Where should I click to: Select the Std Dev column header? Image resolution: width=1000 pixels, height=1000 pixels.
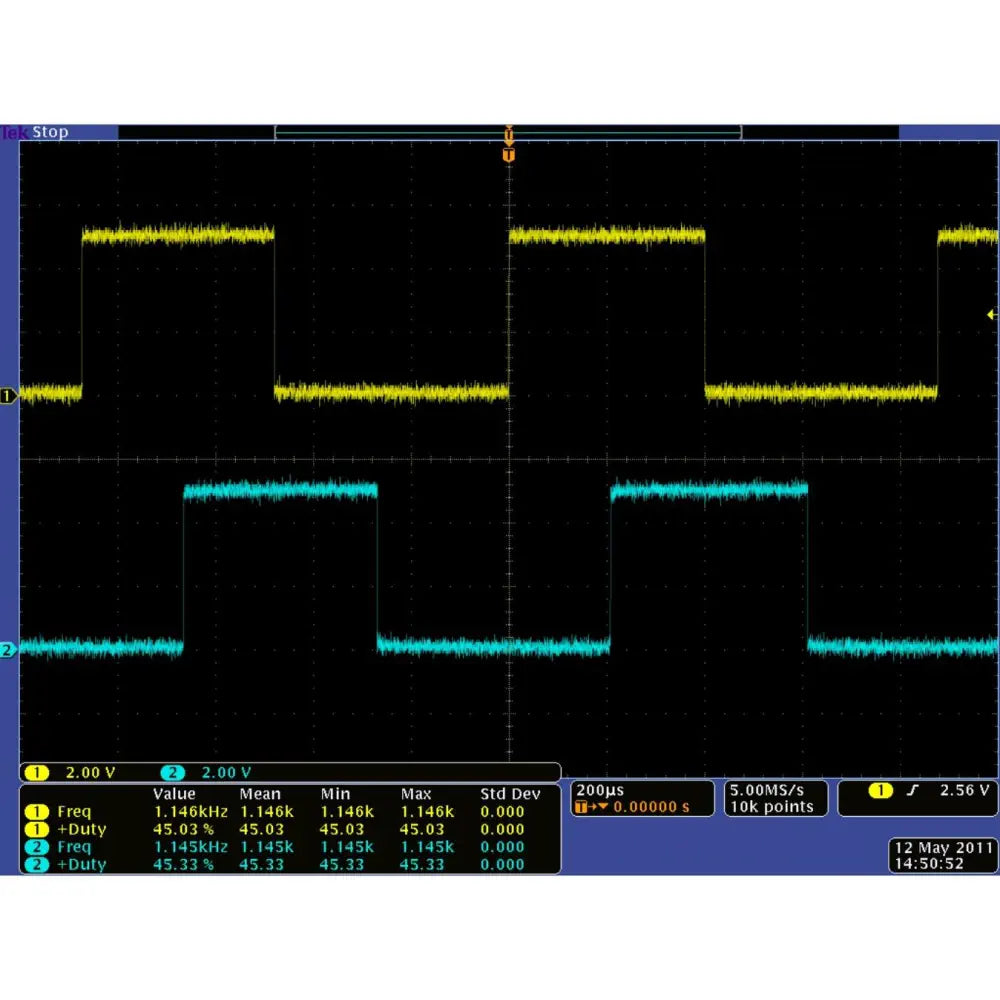(x=510, y=794)
